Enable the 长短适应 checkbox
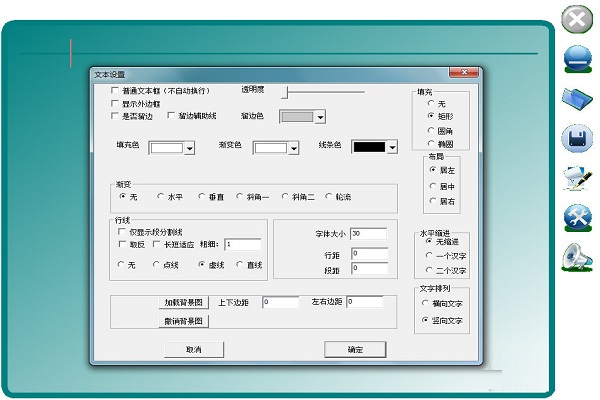Viewport: 600px width, 400px height. pyautogui.click(x=156, y=244)
